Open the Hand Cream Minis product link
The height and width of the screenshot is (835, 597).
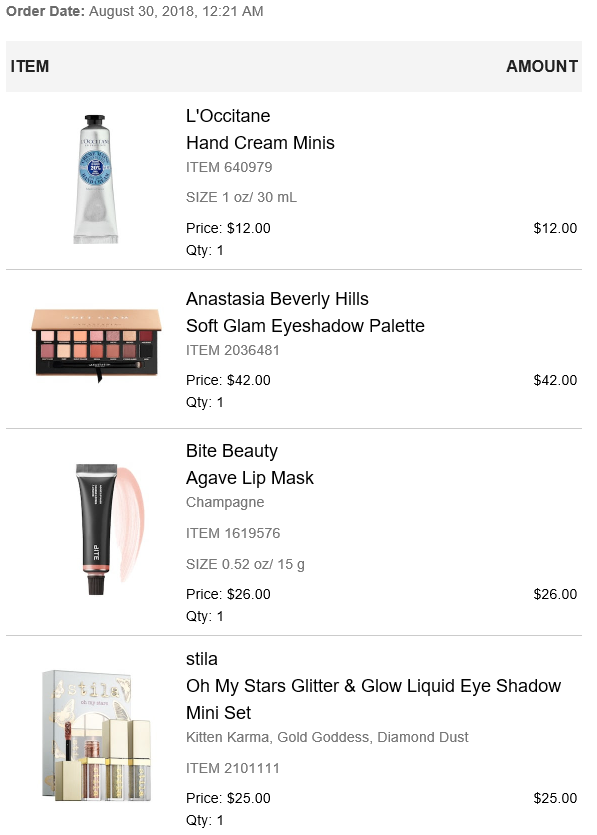click(x=260, y=143)
